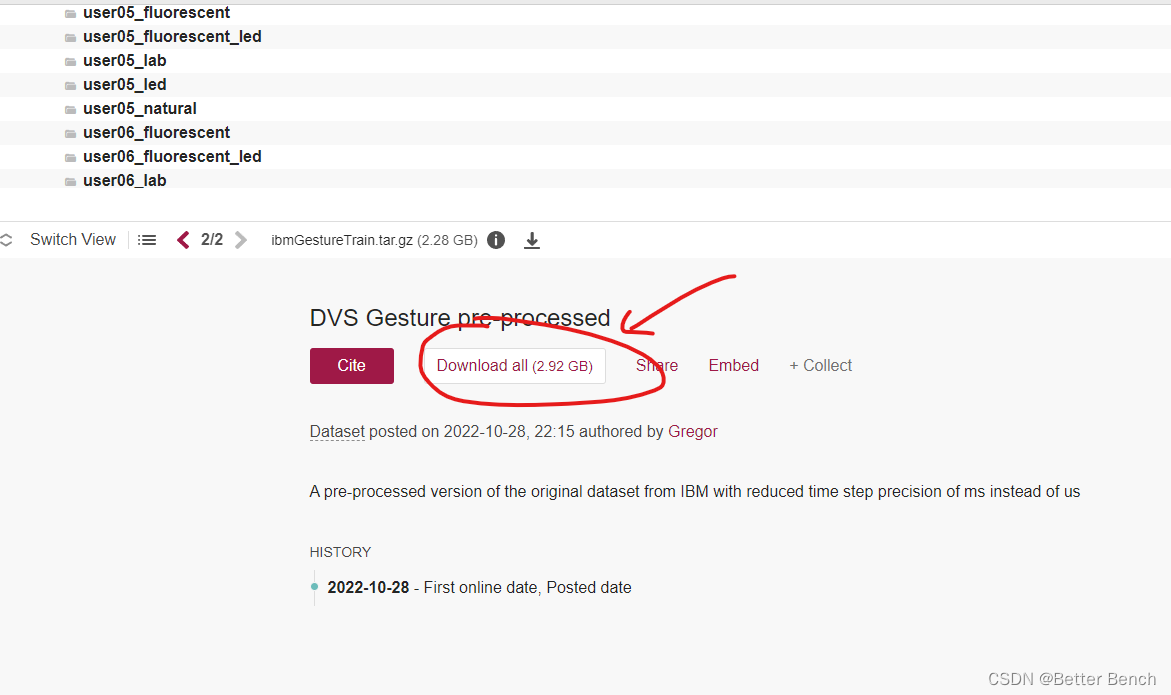
Task: Open the user06_lab folder
Action: (125, 180)
